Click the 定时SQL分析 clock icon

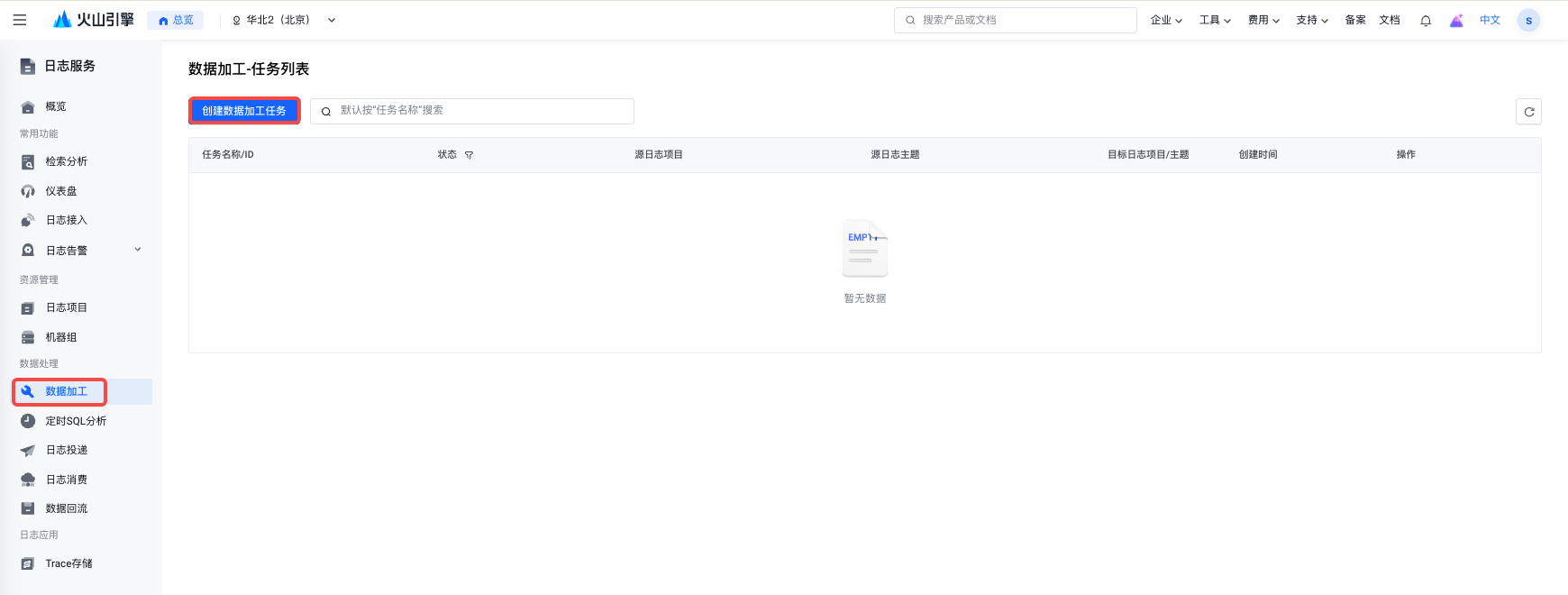28,421
